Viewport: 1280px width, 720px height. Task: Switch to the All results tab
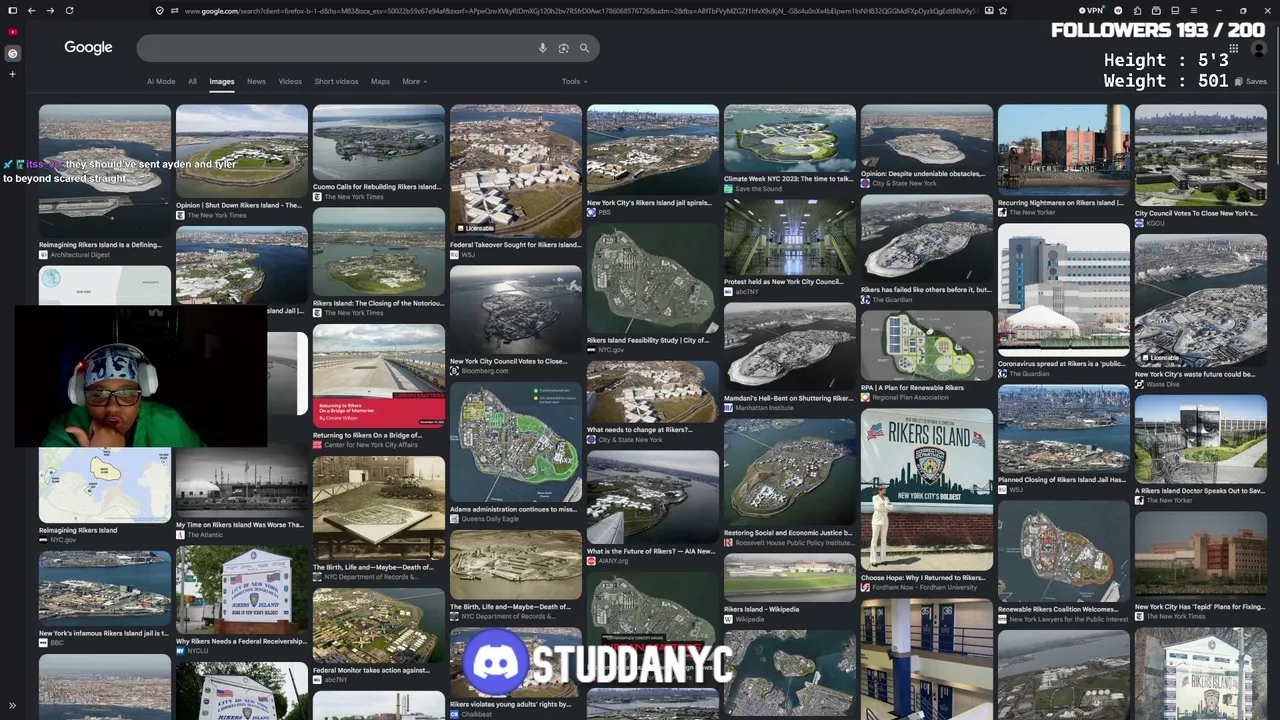click(x=192, y=81)
